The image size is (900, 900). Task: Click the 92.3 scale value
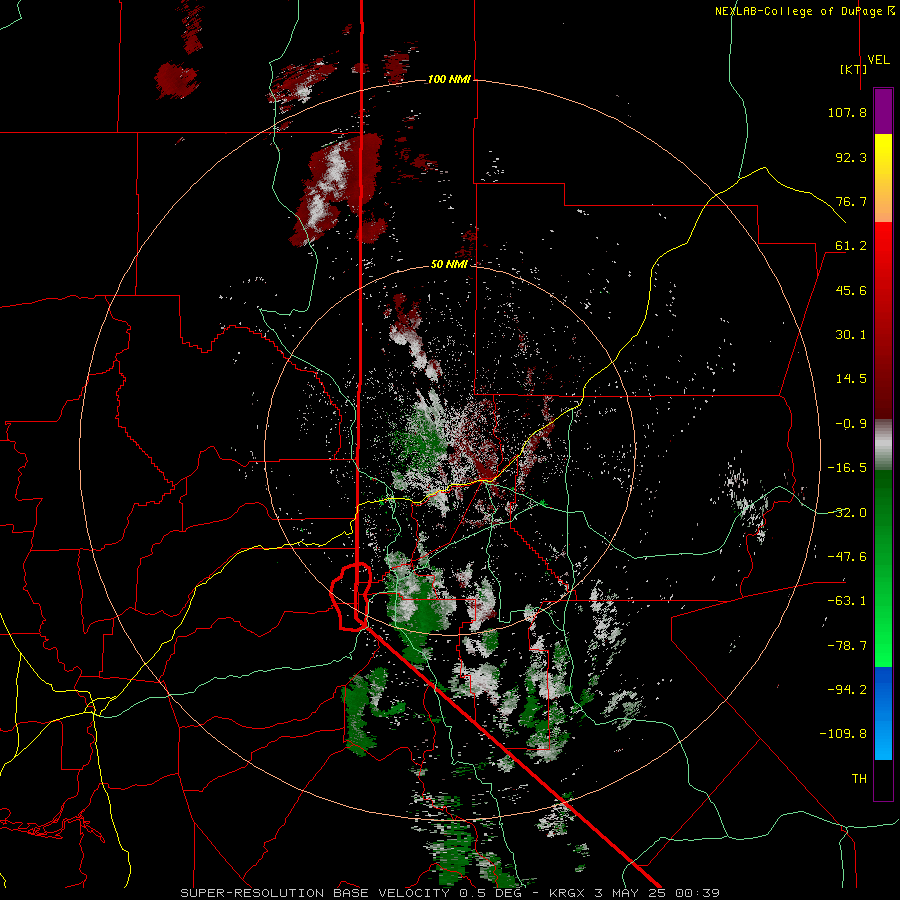click(851, 157)
